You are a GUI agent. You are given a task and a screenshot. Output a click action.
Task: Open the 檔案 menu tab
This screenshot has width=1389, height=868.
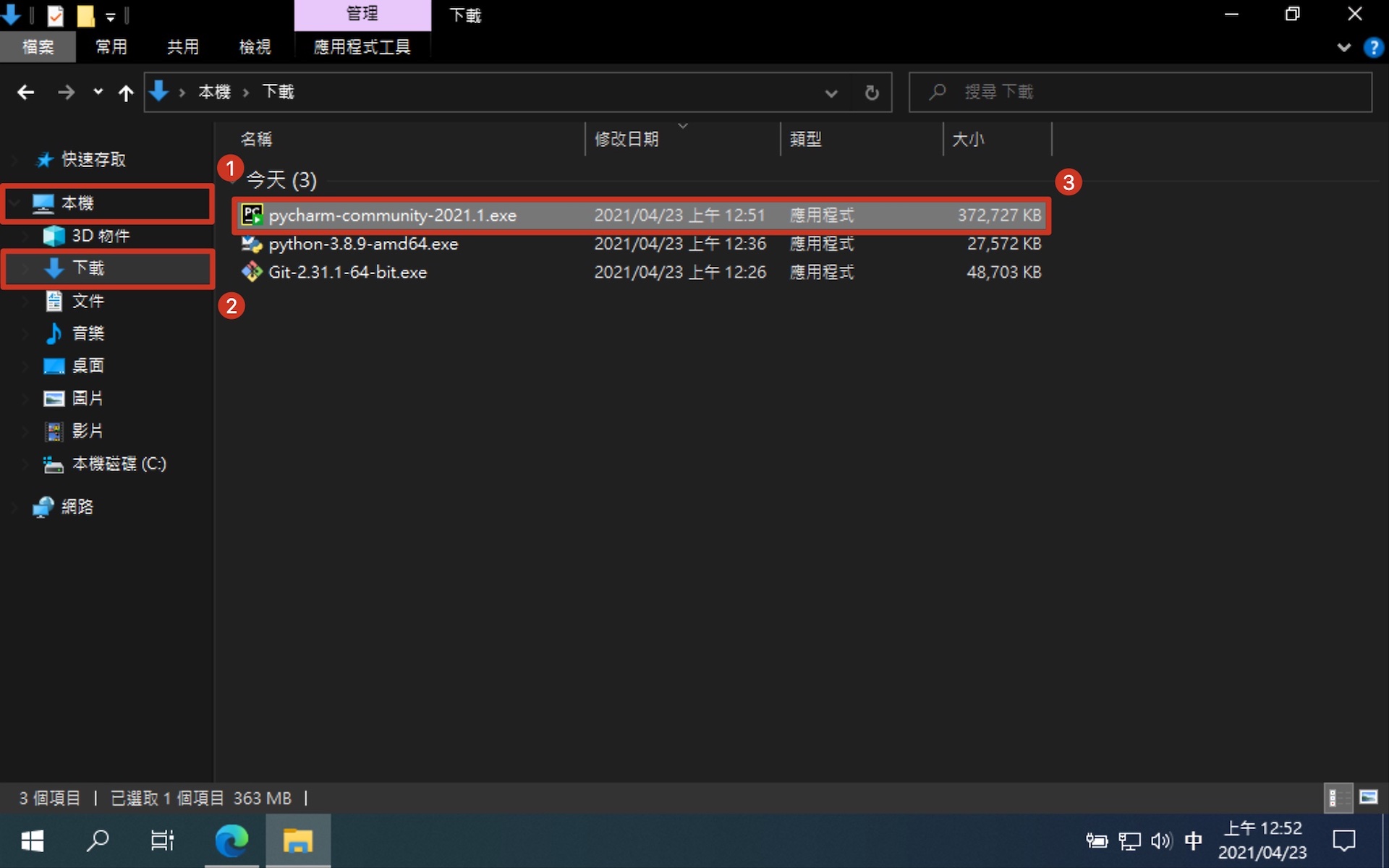click(38, 47)
